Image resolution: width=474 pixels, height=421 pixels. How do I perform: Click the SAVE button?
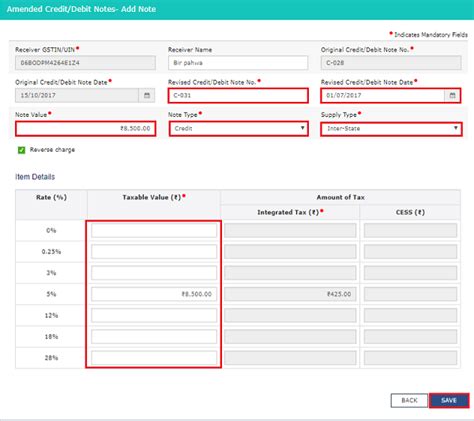(x=449, y=400)
